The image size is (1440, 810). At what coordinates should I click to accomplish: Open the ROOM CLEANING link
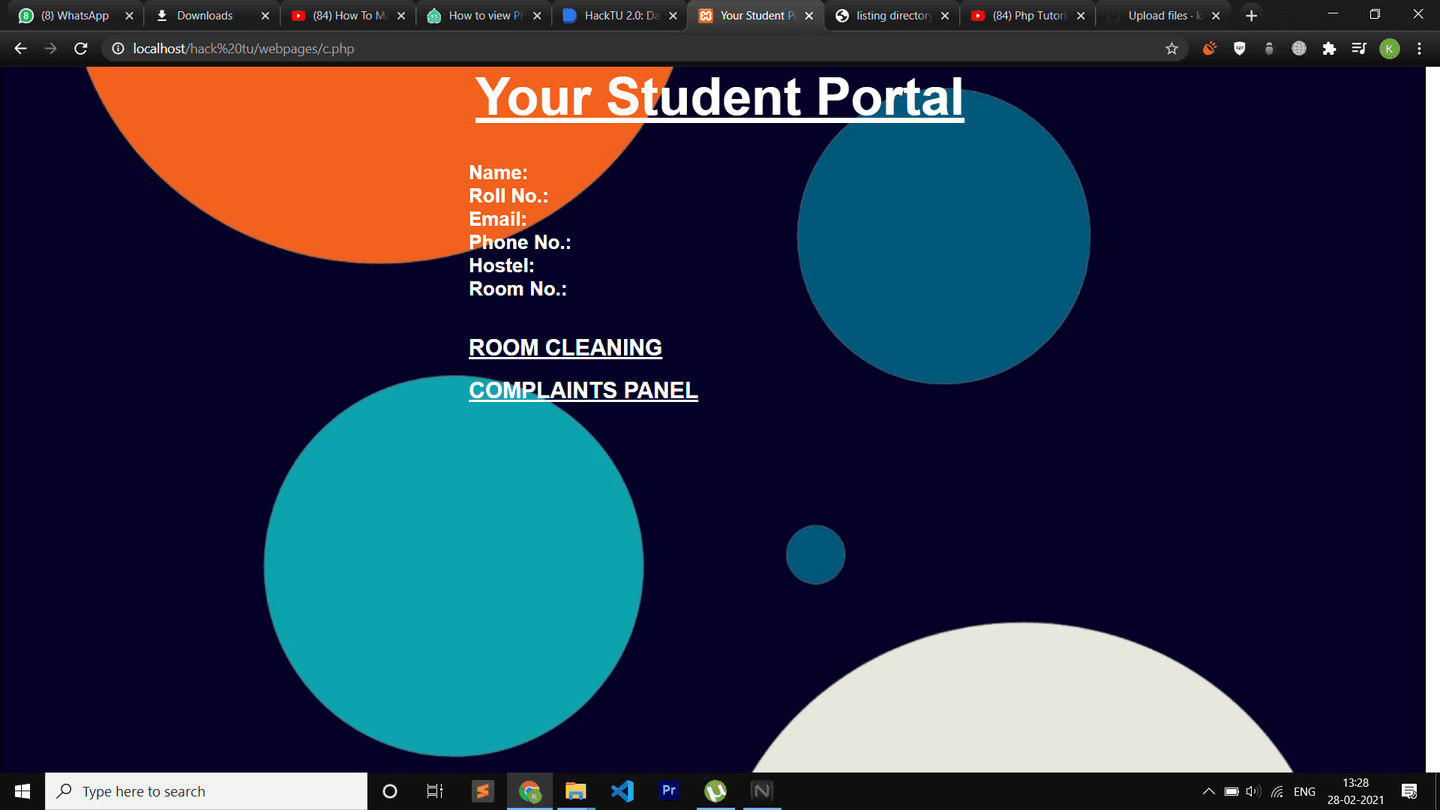pos(565,347)
